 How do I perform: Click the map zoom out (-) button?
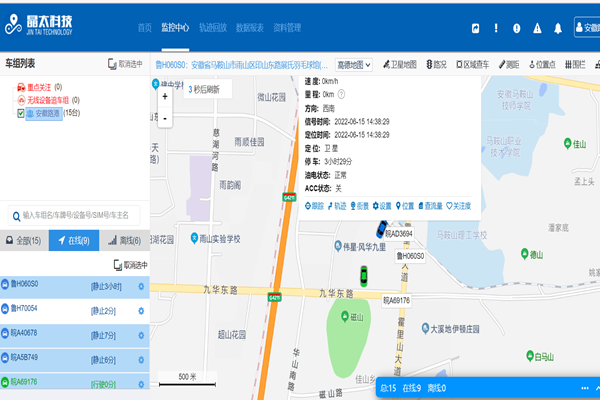[165, 117]
